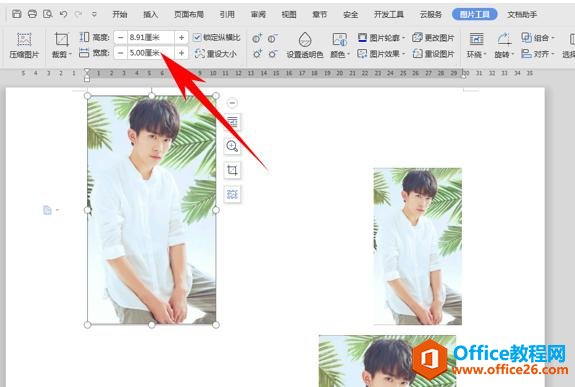Open the 图片效果 effects dropdown
The width and height of the screenshot is (575, 387).
(x=381, y=54)
